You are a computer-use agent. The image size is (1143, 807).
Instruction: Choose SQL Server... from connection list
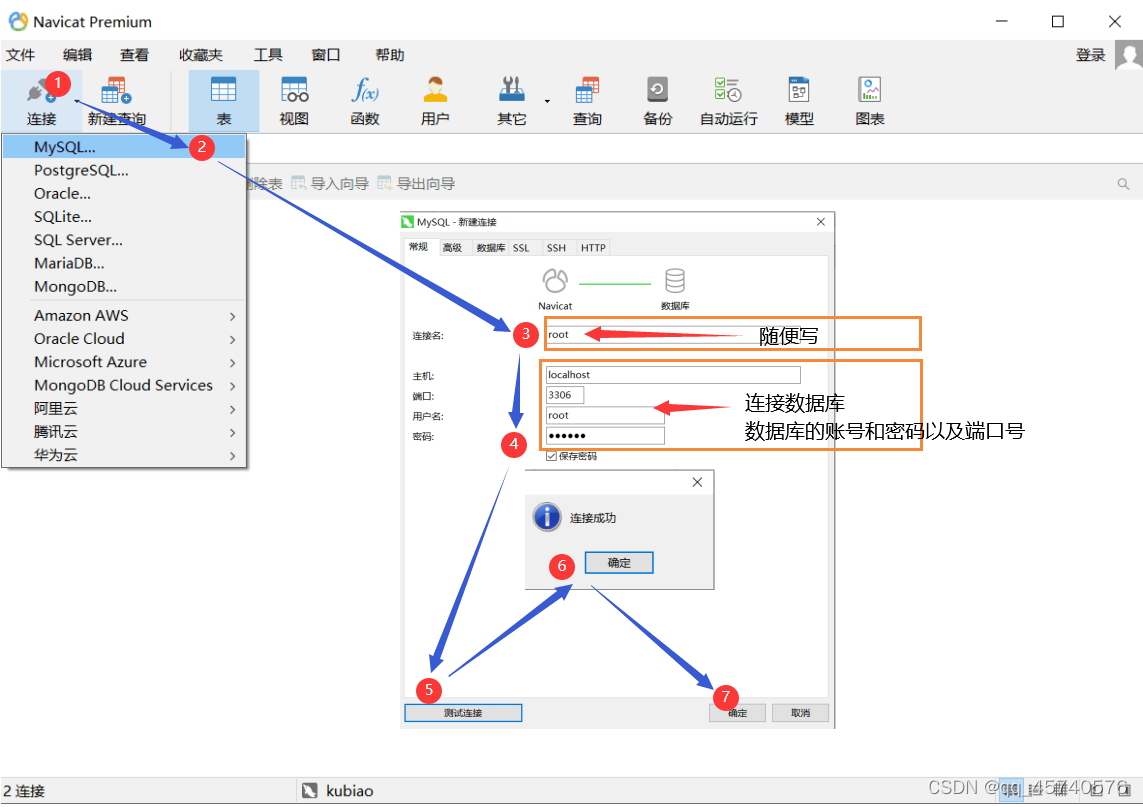point(124,241)
